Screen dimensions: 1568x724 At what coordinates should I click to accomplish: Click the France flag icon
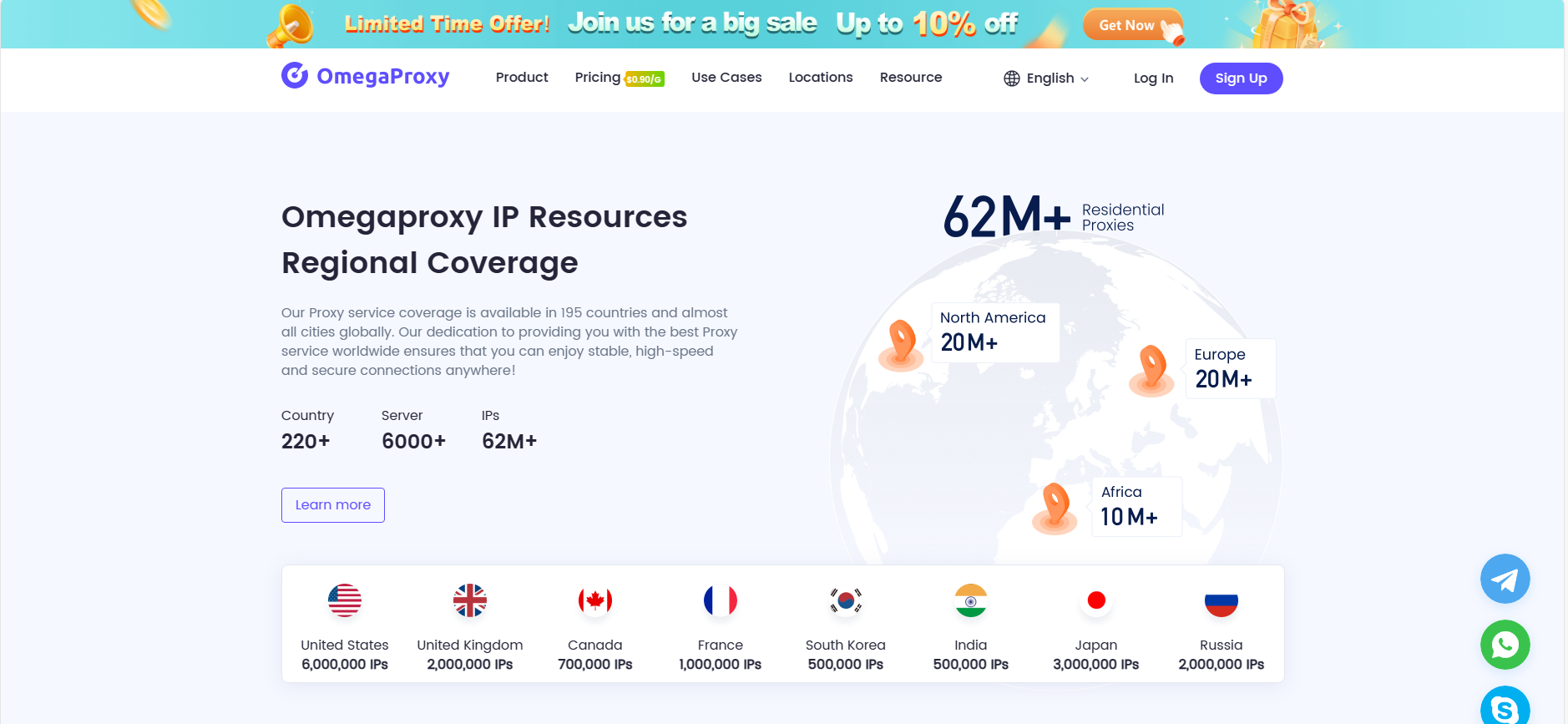tap(721, 600)
